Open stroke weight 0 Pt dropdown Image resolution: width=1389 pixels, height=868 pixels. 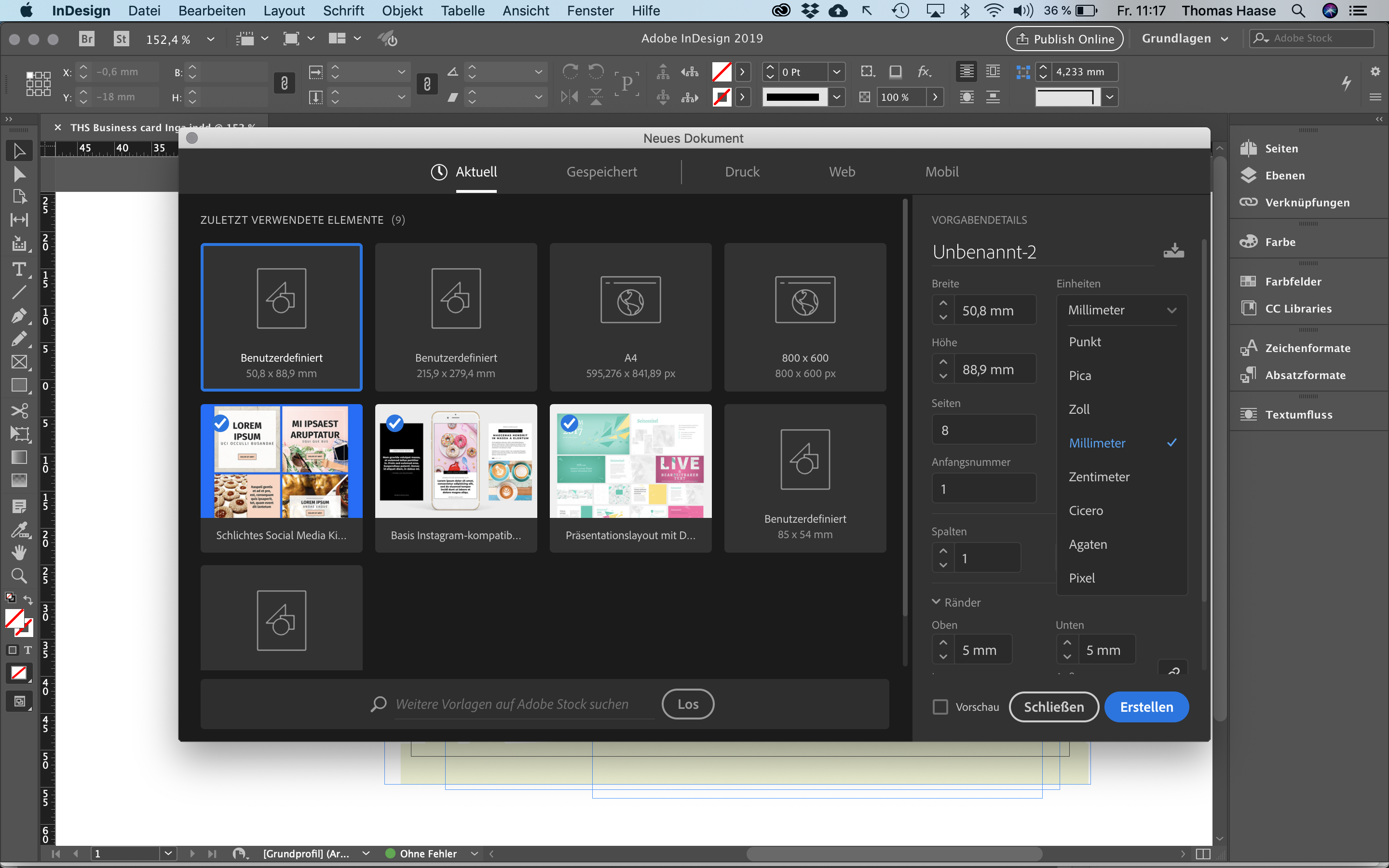(836, 72)
